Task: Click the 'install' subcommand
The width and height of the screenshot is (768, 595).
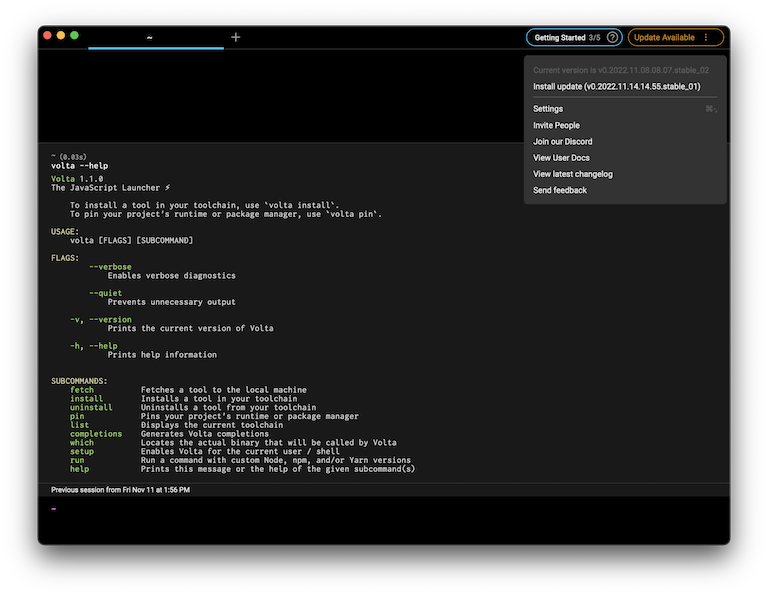Action: (x=86, y=399)
